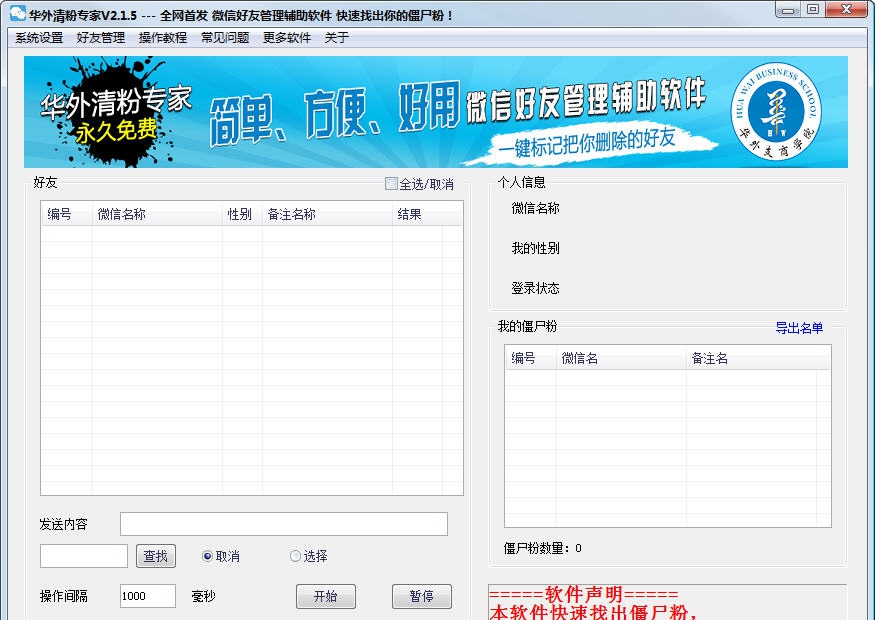Click the 性别 column header in friends list
This screenshot has height=620, width=875.
[x=240, y=213]
